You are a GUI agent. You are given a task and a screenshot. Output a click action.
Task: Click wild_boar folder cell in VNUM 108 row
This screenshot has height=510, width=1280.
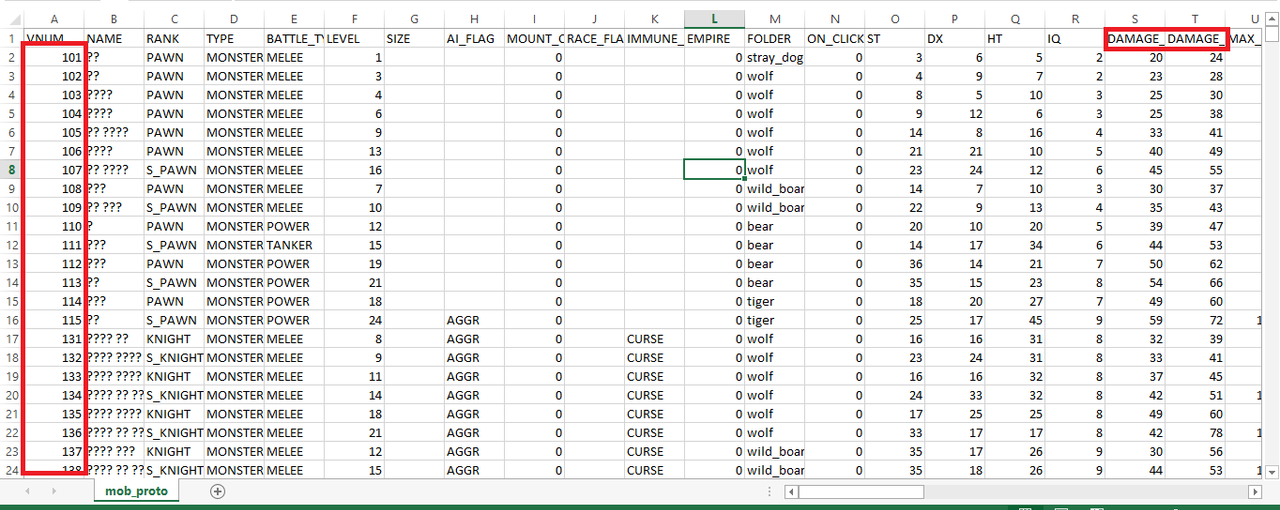click(774, 189)
